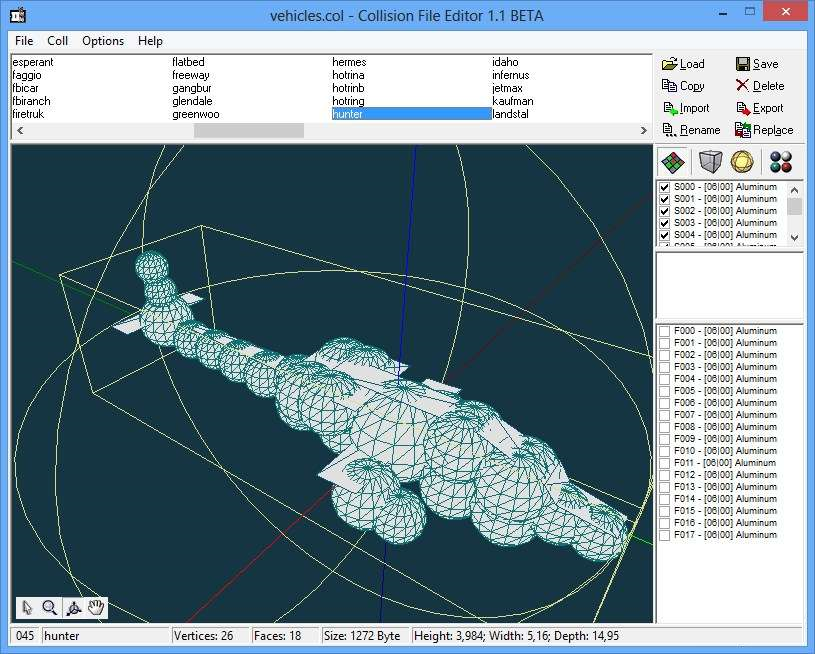Click the application icon in title bar
This screenshot has height=654, width=815.
[18, 15]
